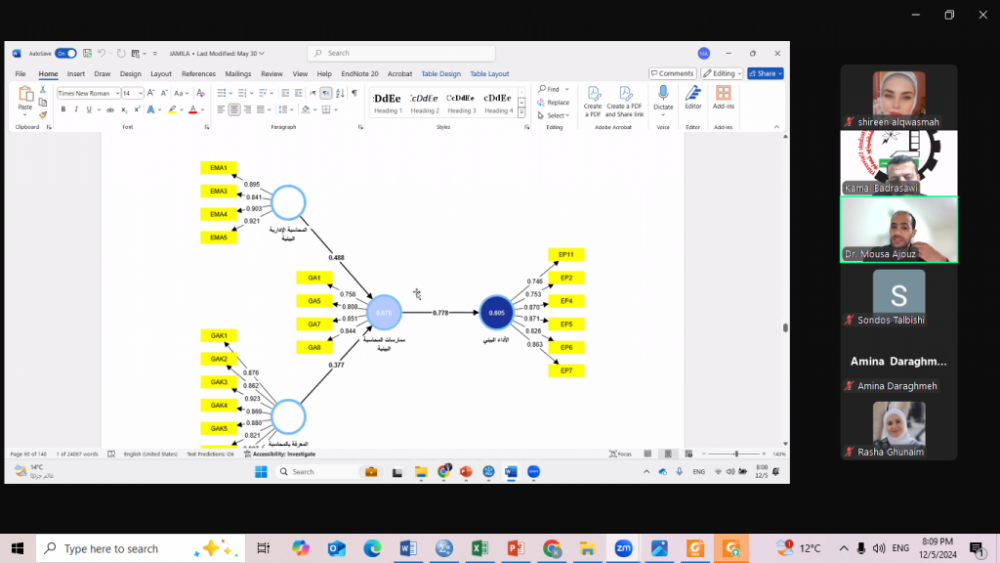Click Create a PDF and Share link
Screen dimensions: 1000x563
point(624,101)
